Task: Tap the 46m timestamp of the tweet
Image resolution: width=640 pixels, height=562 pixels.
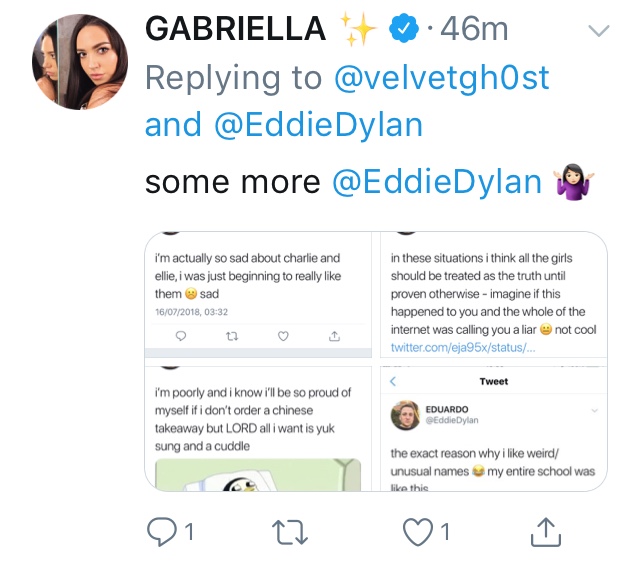Action: tap(474, 29)
